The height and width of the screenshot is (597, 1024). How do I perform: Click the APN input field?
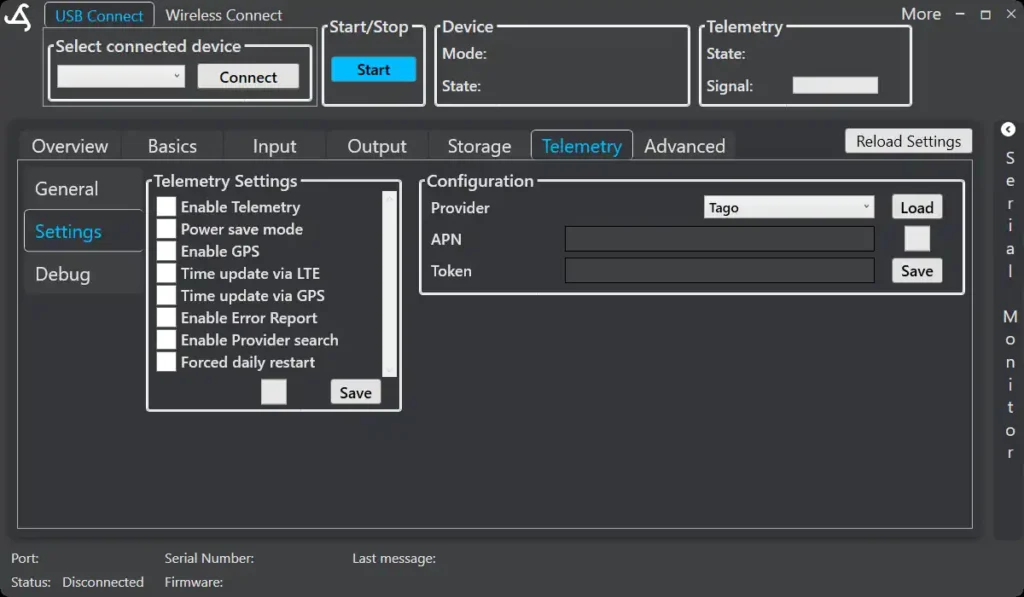[x=719, y=239]
